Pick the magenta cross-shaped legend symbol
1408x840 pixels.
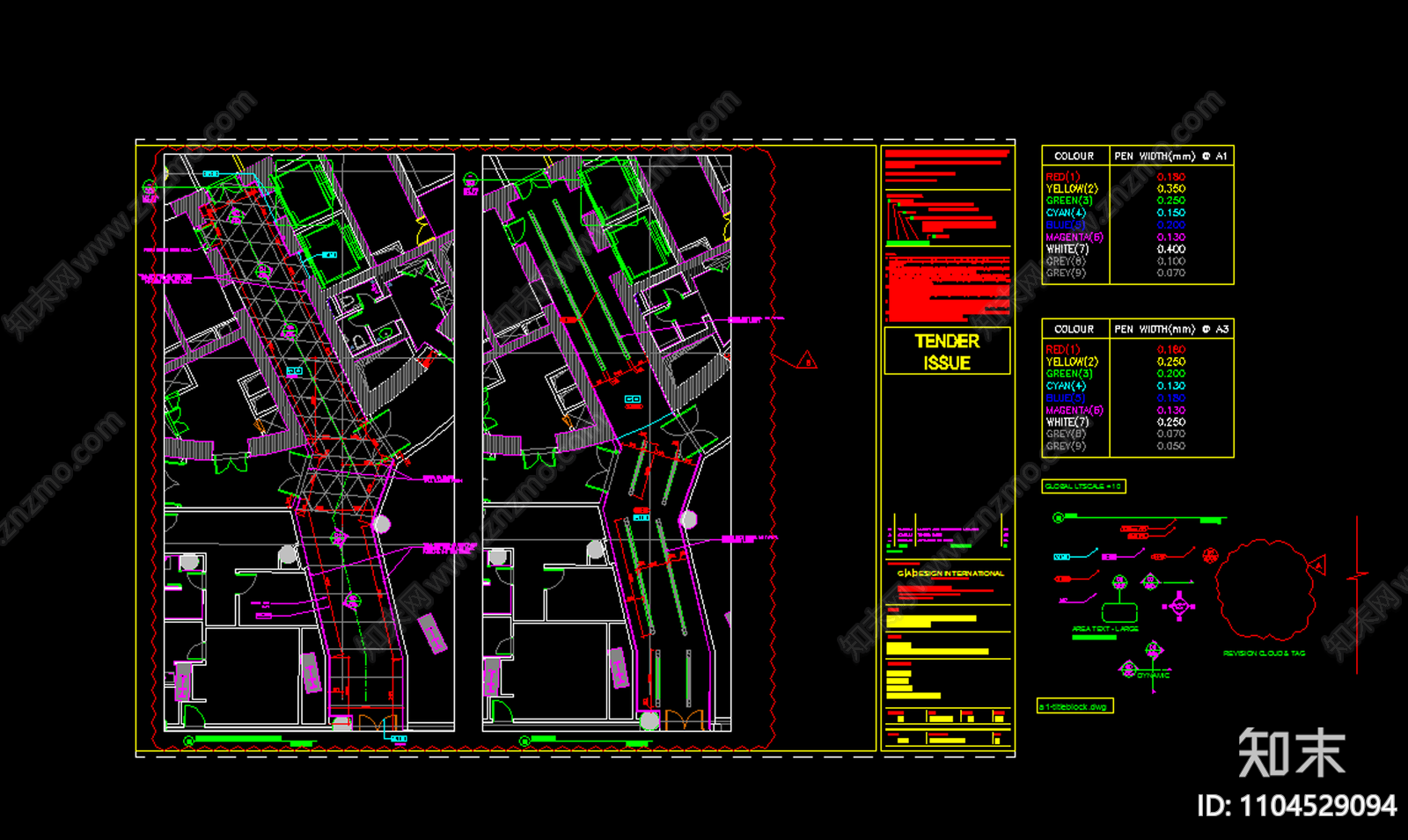pyautogui.click(x=1179, y=606)
